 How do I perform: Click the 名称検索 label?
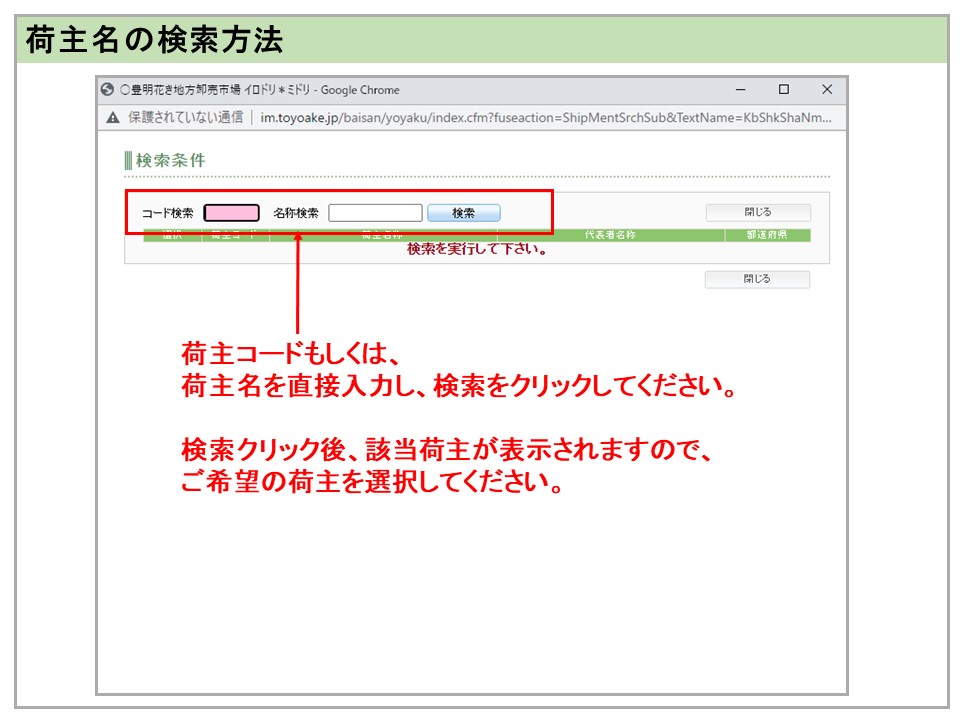295,213
